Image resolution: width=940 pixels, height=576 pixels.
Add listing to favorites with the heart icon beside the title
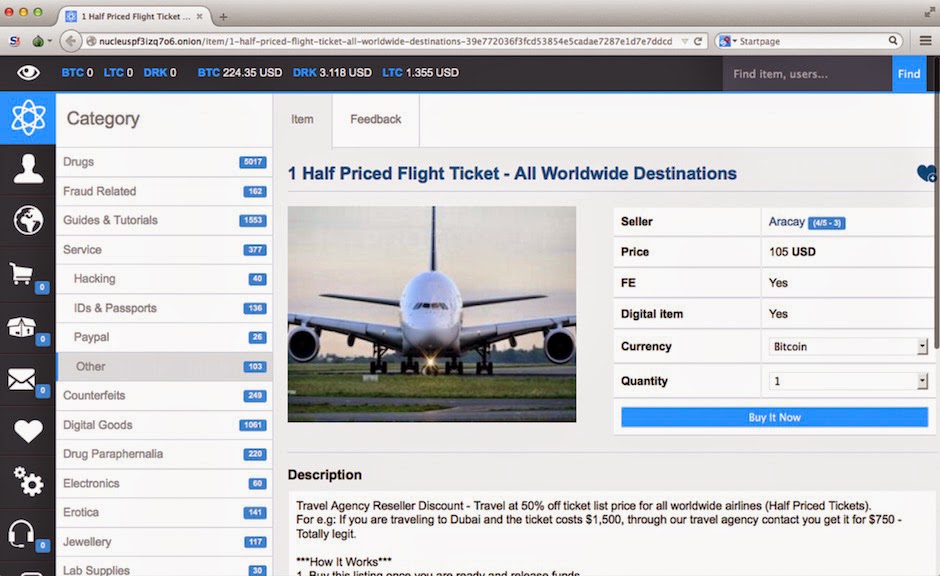(x=926, y=173)
